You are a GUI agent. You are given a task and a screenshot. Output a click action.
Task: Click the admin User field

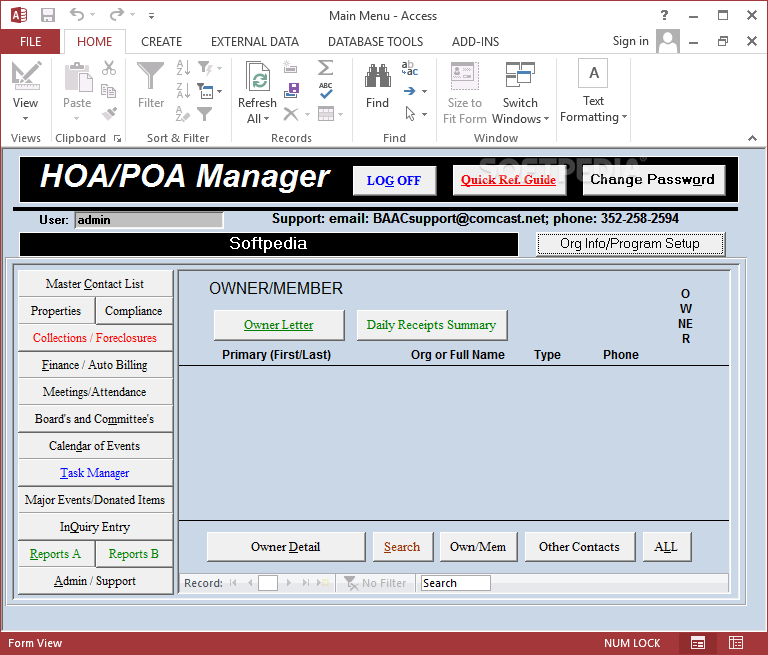tap(149, 220)
